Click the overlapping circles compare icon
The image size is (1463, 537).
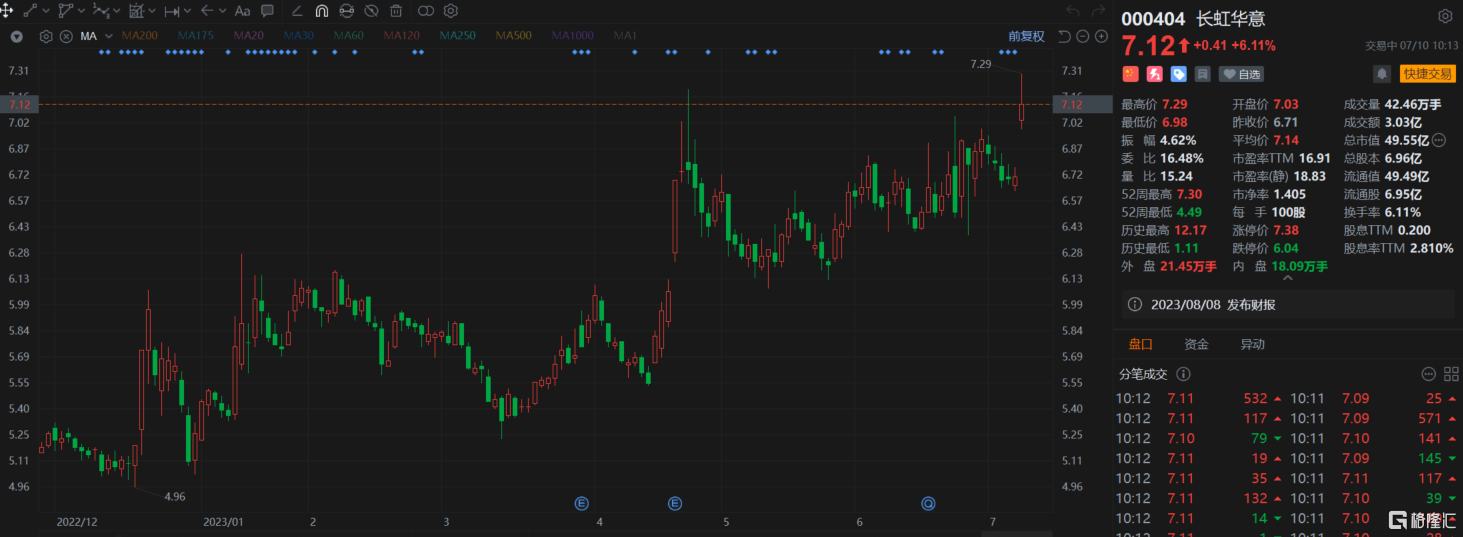click(426, 11)
